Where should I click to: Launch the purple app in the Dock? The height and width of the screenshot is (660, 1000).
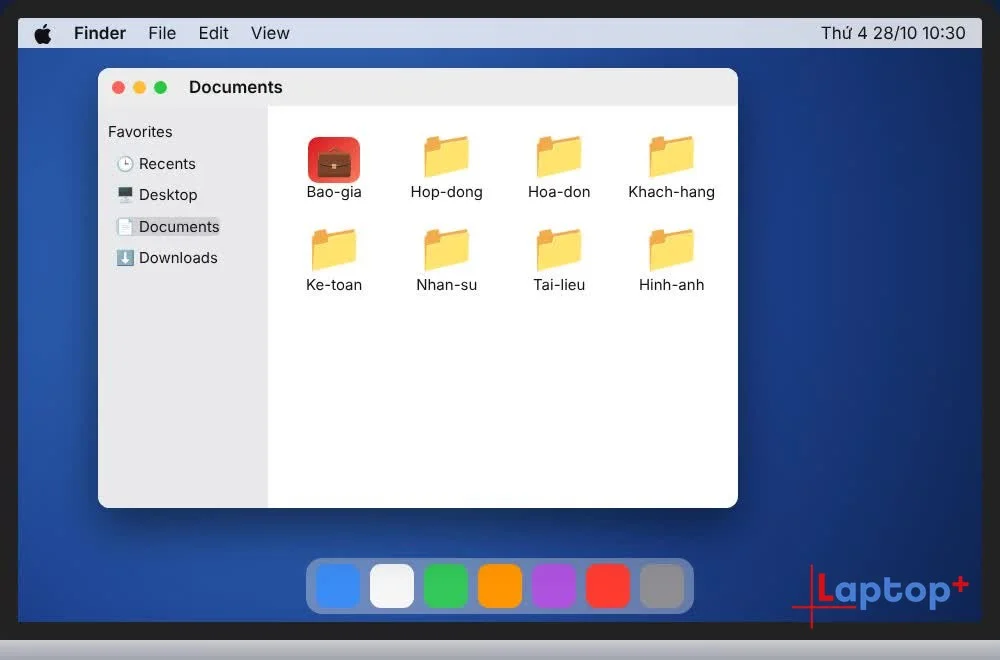click(554, 585)
